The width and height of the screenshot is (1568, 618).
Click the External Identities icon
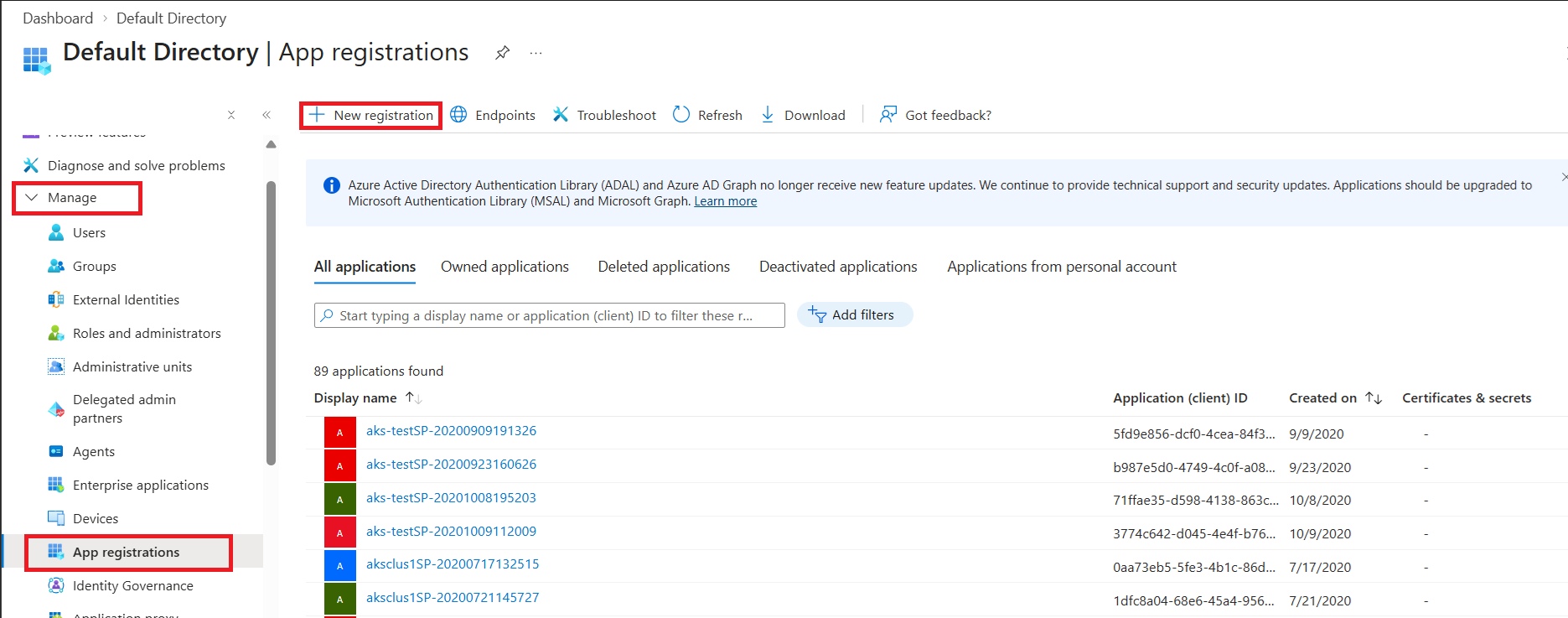(56, 299)
